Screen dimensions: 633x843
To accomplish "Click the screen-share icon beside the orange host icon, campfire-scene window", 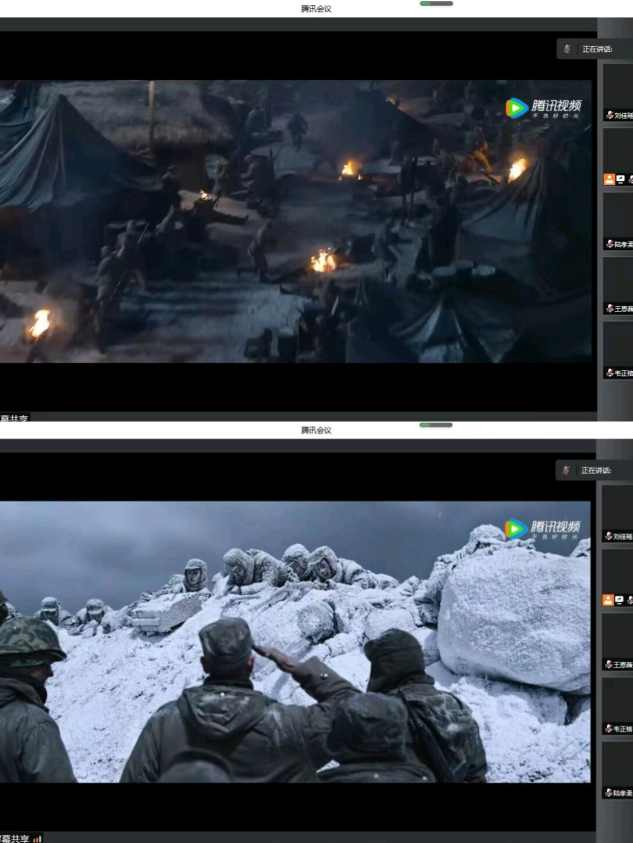I will [x=620, y=179].
